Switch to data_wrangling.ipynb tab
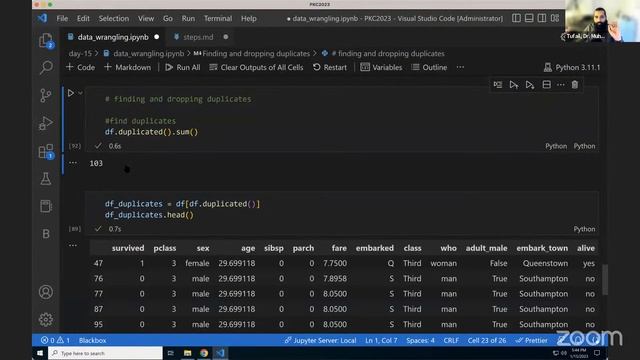Screen dimensions: 640x360 (113, 37)
